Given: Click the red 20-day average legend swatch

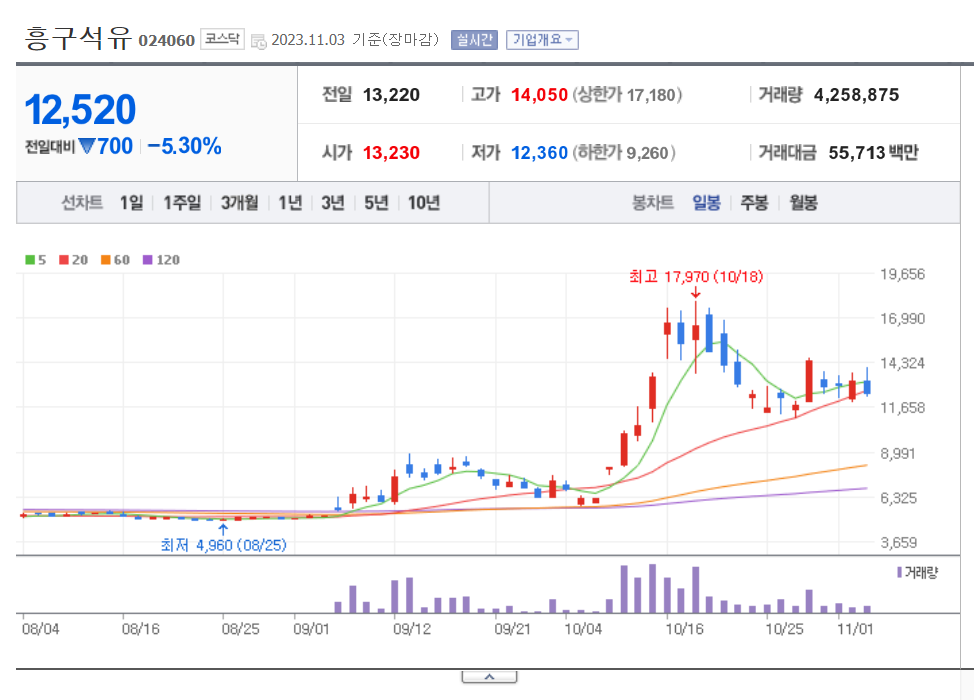Looking at the screenshot, I should click(64, 260).
